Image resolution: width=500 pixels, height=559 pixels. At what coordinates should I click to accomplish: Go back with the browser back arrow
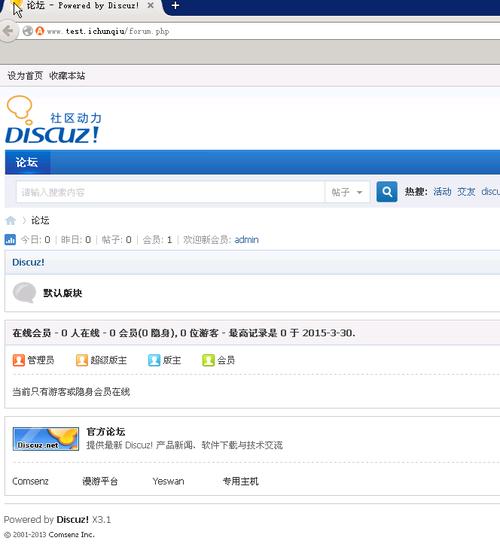(8, 31)
